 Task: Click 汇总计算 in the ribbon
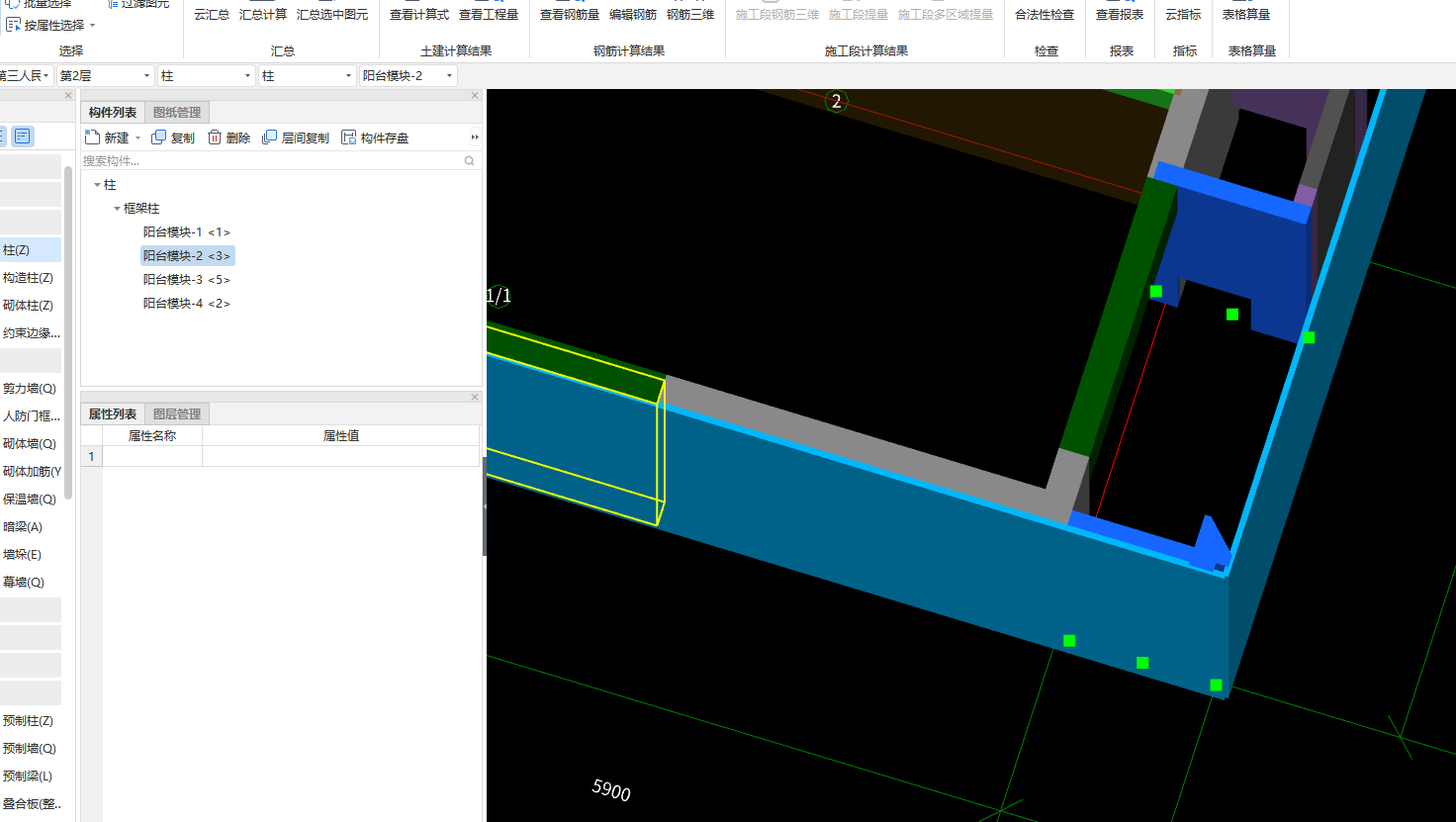coord(263,14)
